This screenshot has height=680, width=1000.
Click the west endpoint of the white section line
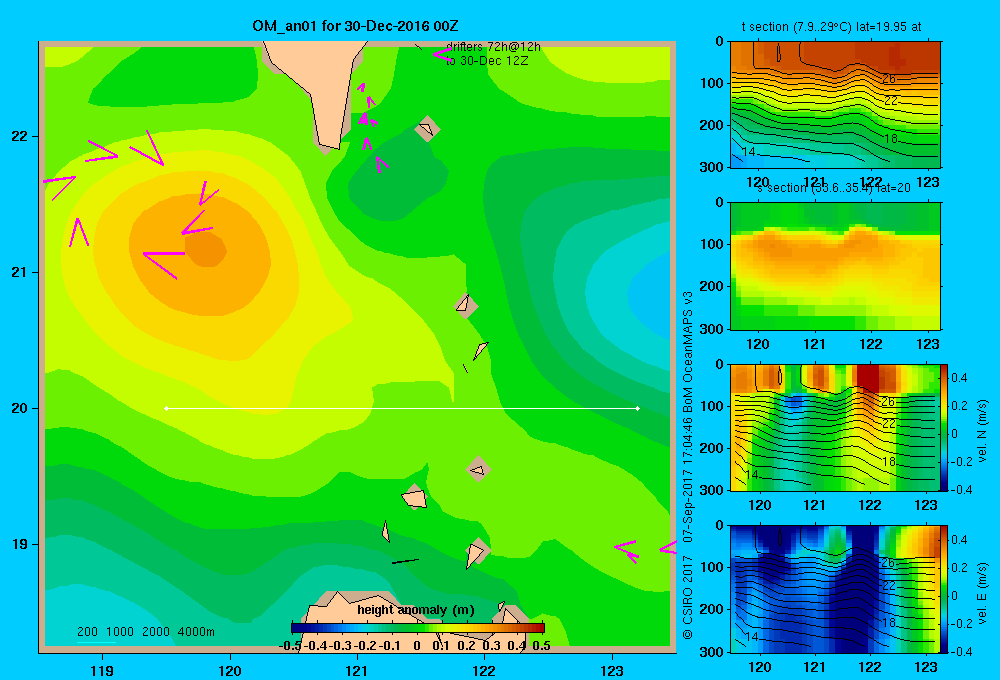pos(166,408)
